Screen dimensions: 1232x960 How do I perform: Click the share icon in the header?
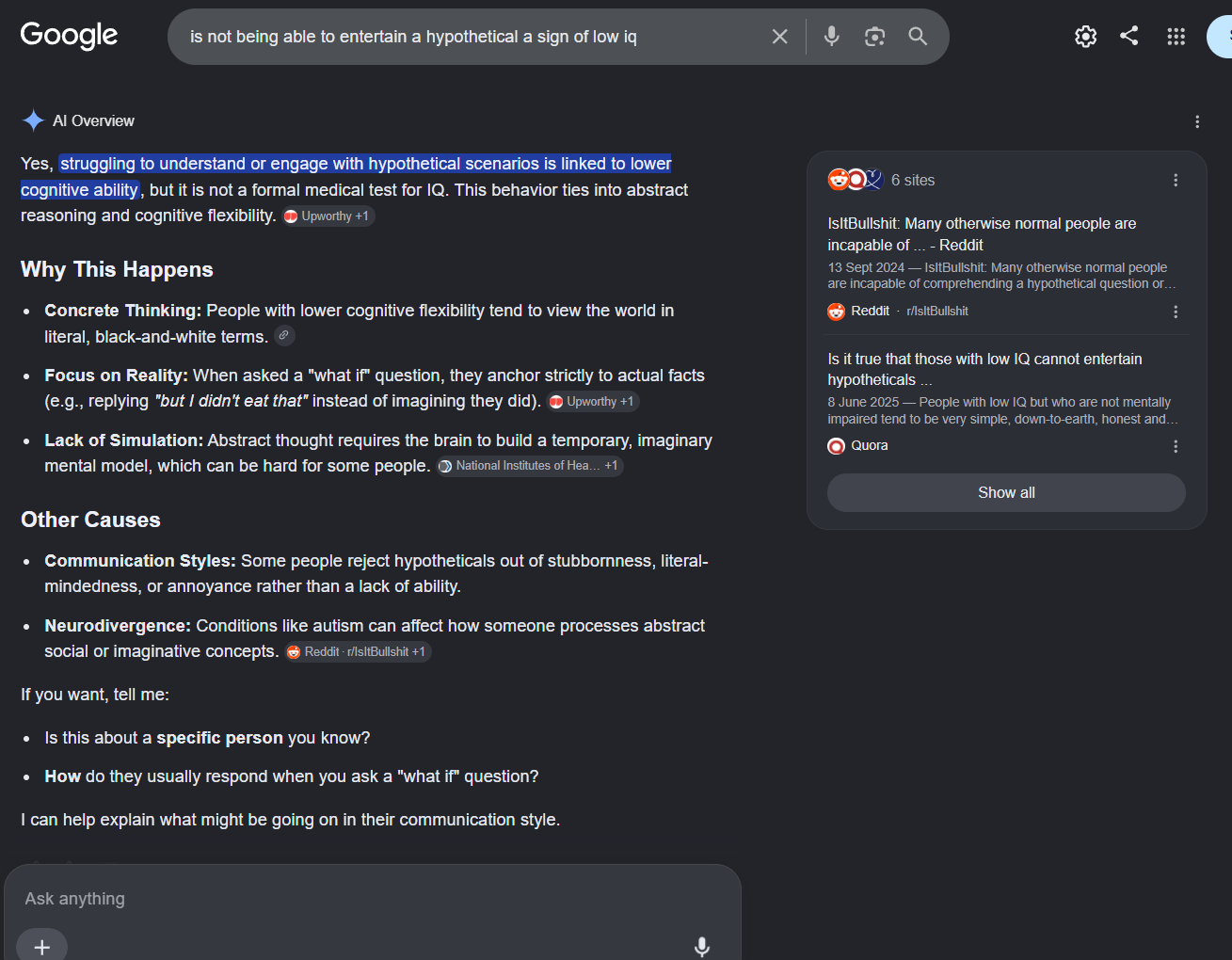[1129, 36]
